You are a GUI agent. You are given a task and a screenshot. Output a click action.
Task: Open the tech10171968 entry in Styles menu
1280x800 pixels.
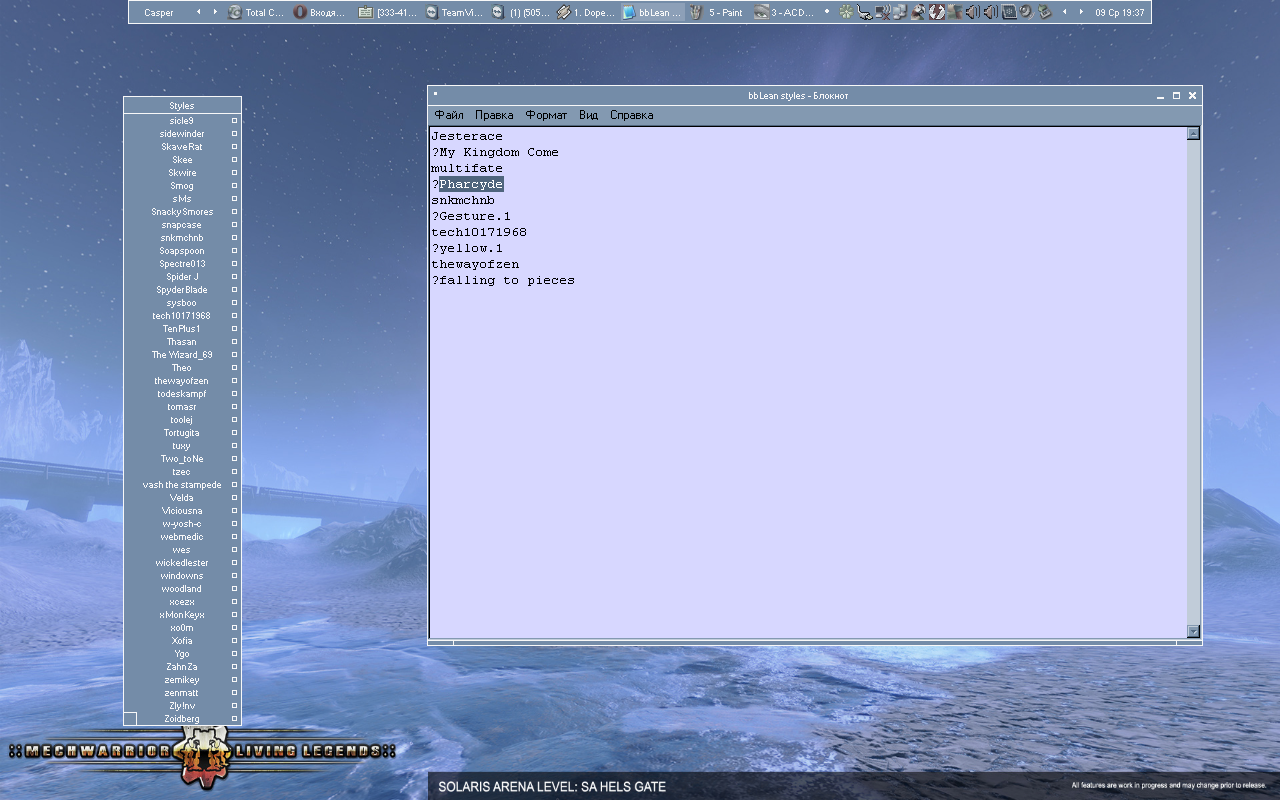coord(182,316)
